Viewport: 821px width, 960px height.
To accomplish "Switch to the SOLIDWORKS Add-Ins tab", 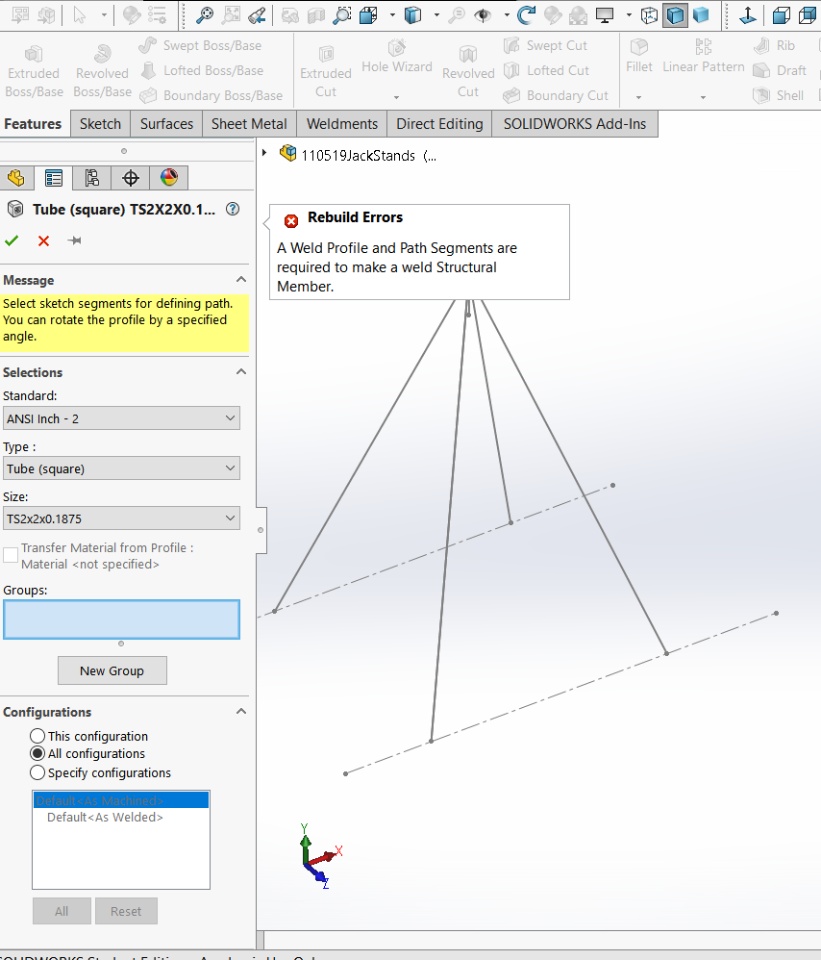I will pyautogui.click(x=575, y=124).
